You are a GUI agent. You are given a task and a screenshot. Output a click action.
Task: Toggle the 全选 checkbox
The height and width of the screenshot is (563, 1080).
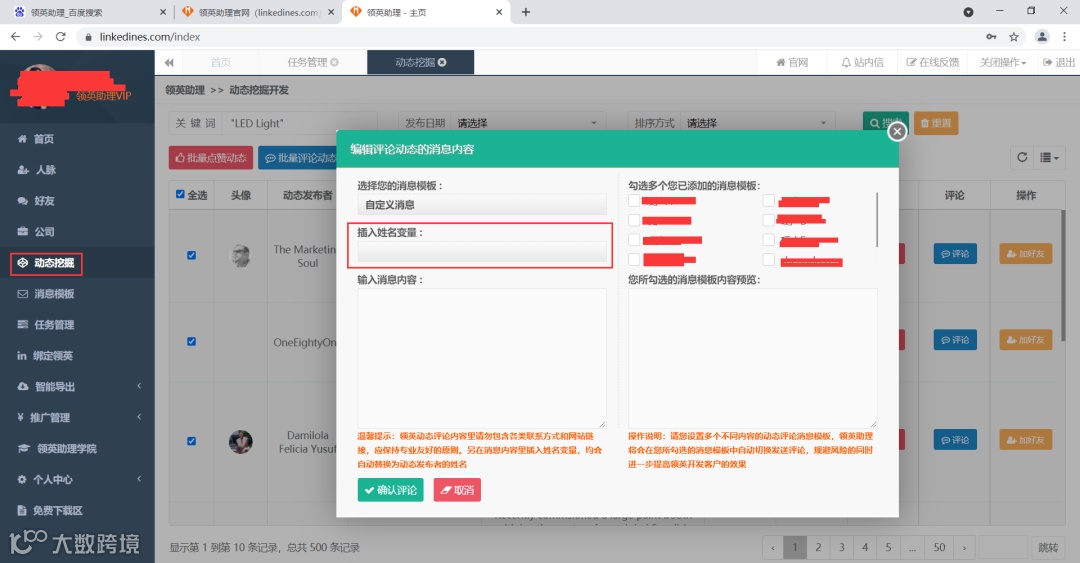(x=180, y=194)
